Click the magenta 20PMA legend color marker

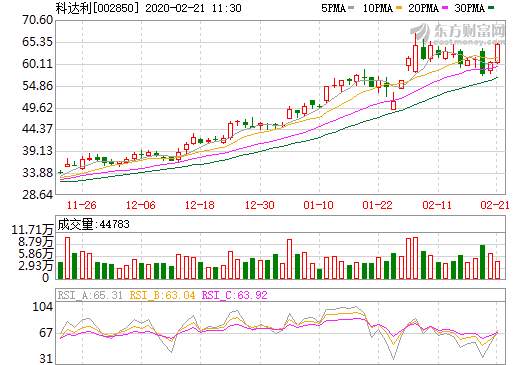point(445,7)
